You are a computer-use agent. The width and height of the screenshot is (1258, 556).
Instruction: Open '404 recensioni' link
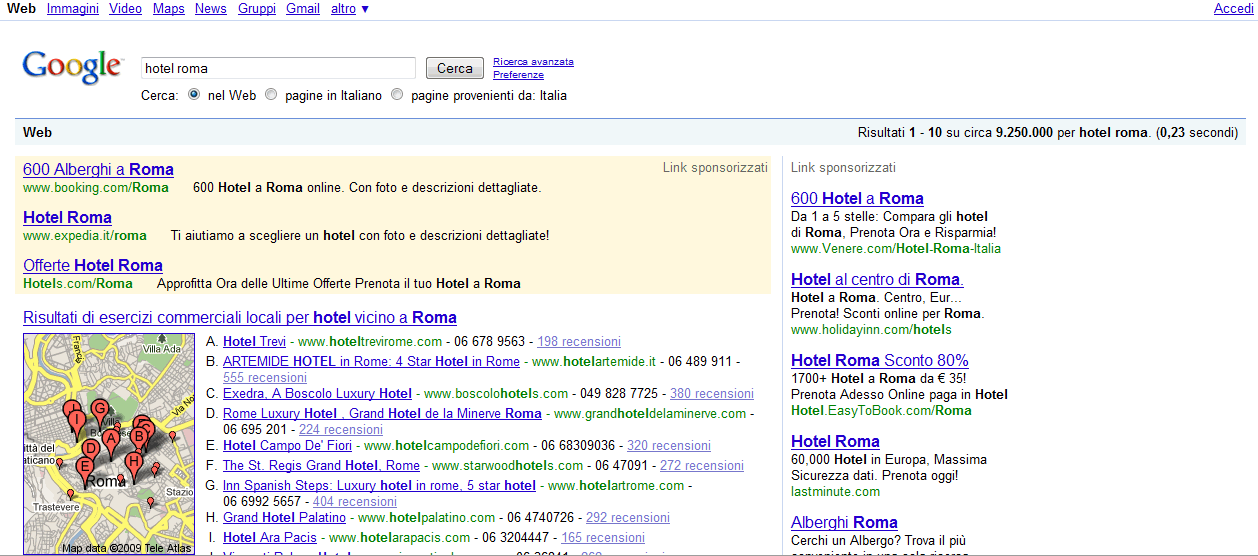tap(355, 502)
